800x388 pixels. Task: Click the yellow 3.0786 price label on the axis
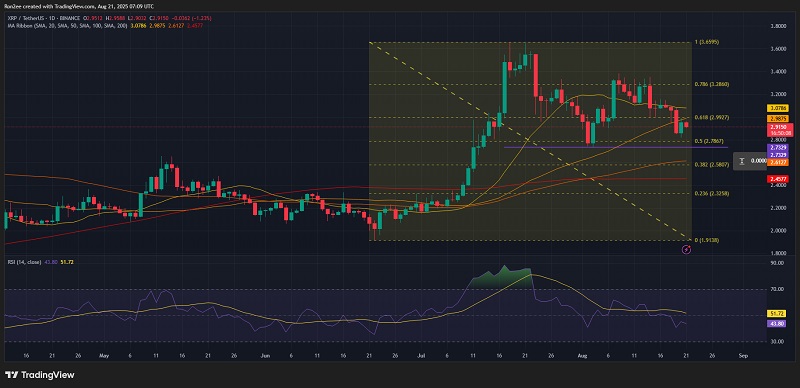[777, 108]
